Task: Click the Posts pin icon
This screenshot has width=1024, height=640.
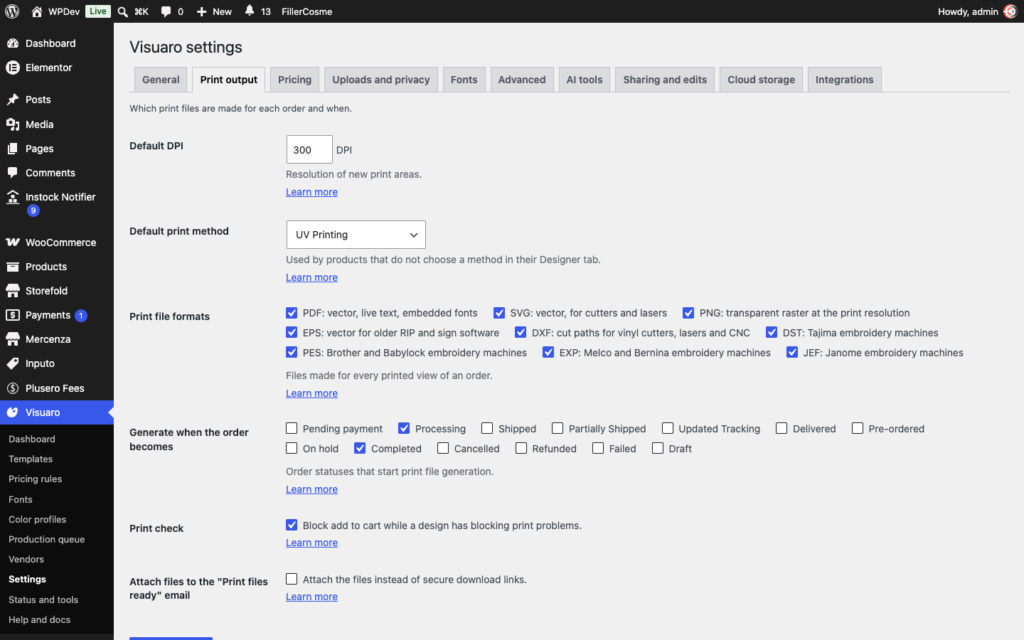Action: pyautogui.click(x=12, y=99)
